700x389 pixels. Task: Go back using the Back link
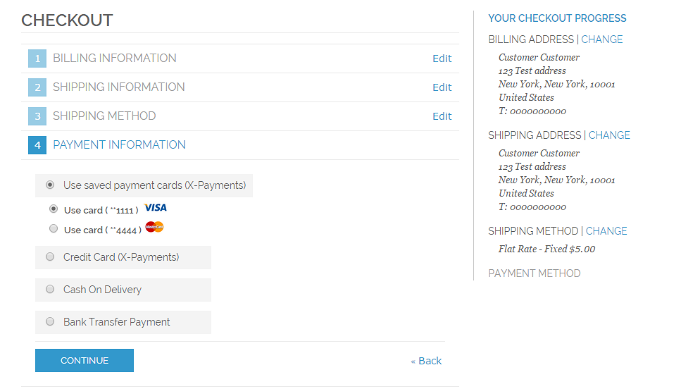[426, 361]
